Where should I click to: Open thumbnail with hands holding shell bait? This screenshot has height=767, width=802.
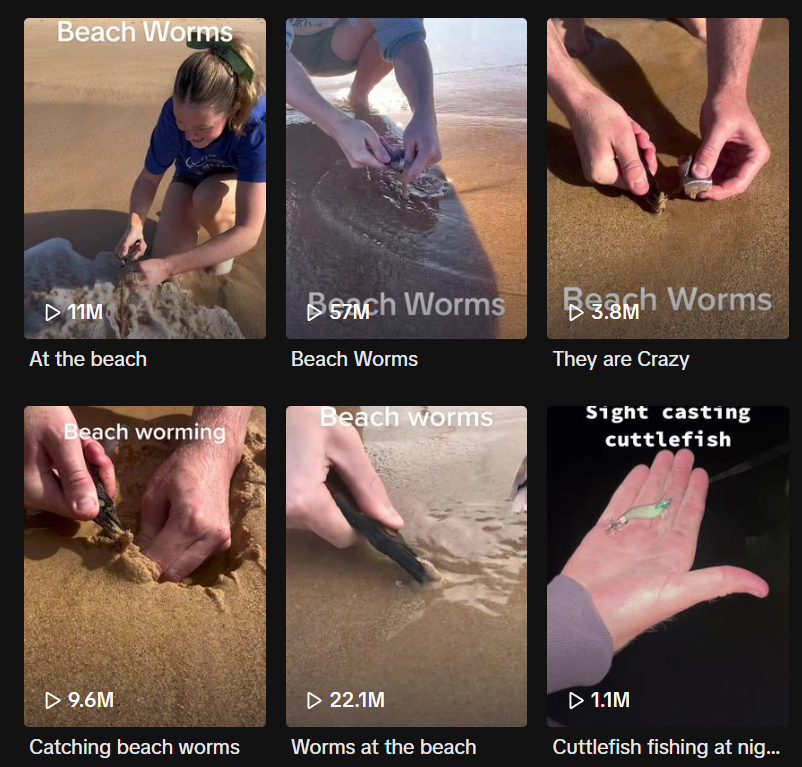pos(667,178)
